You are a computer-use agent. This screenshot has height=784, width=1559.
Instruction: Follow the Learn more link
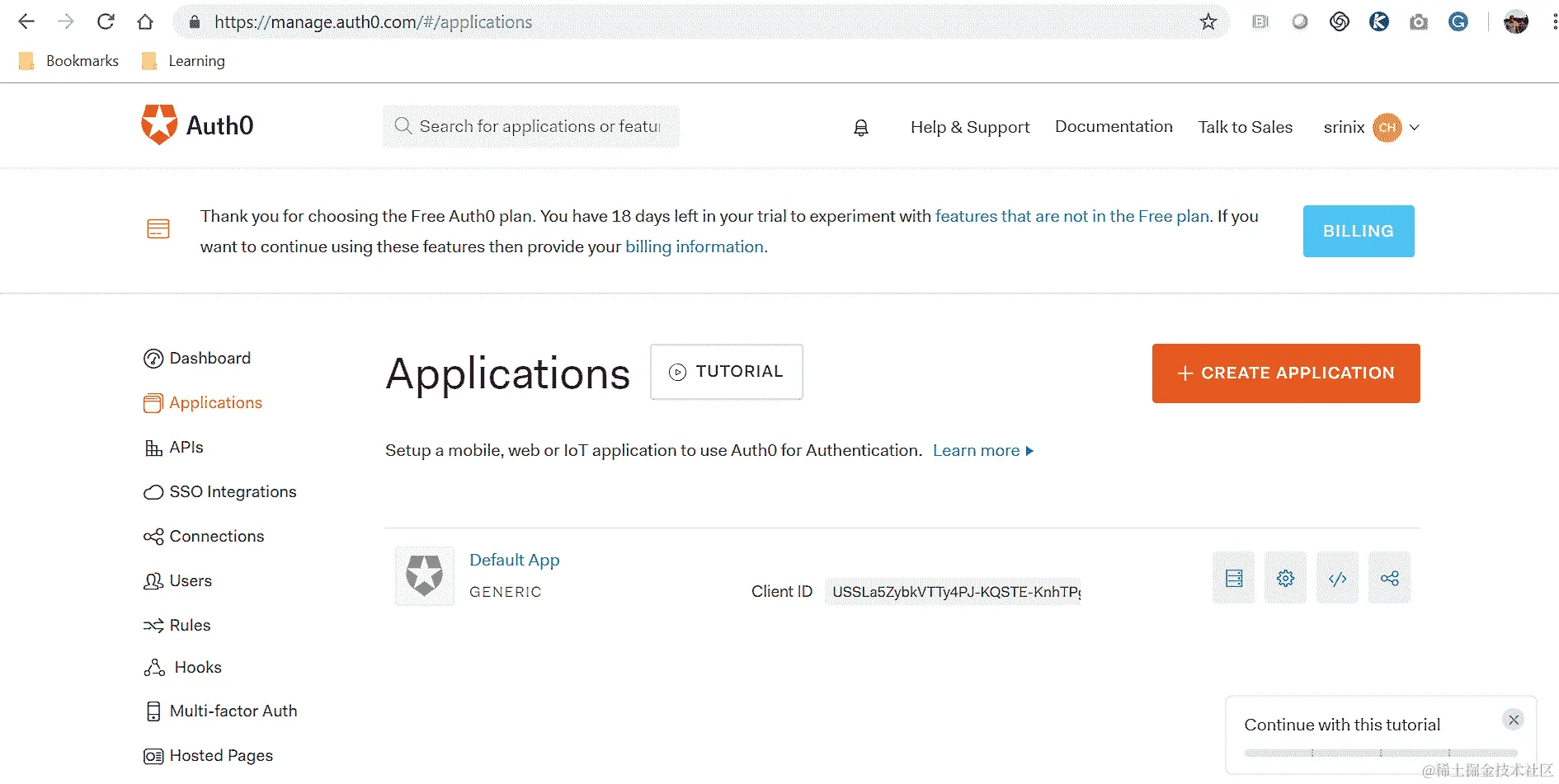pyautogui.click(x=983, y=450)
